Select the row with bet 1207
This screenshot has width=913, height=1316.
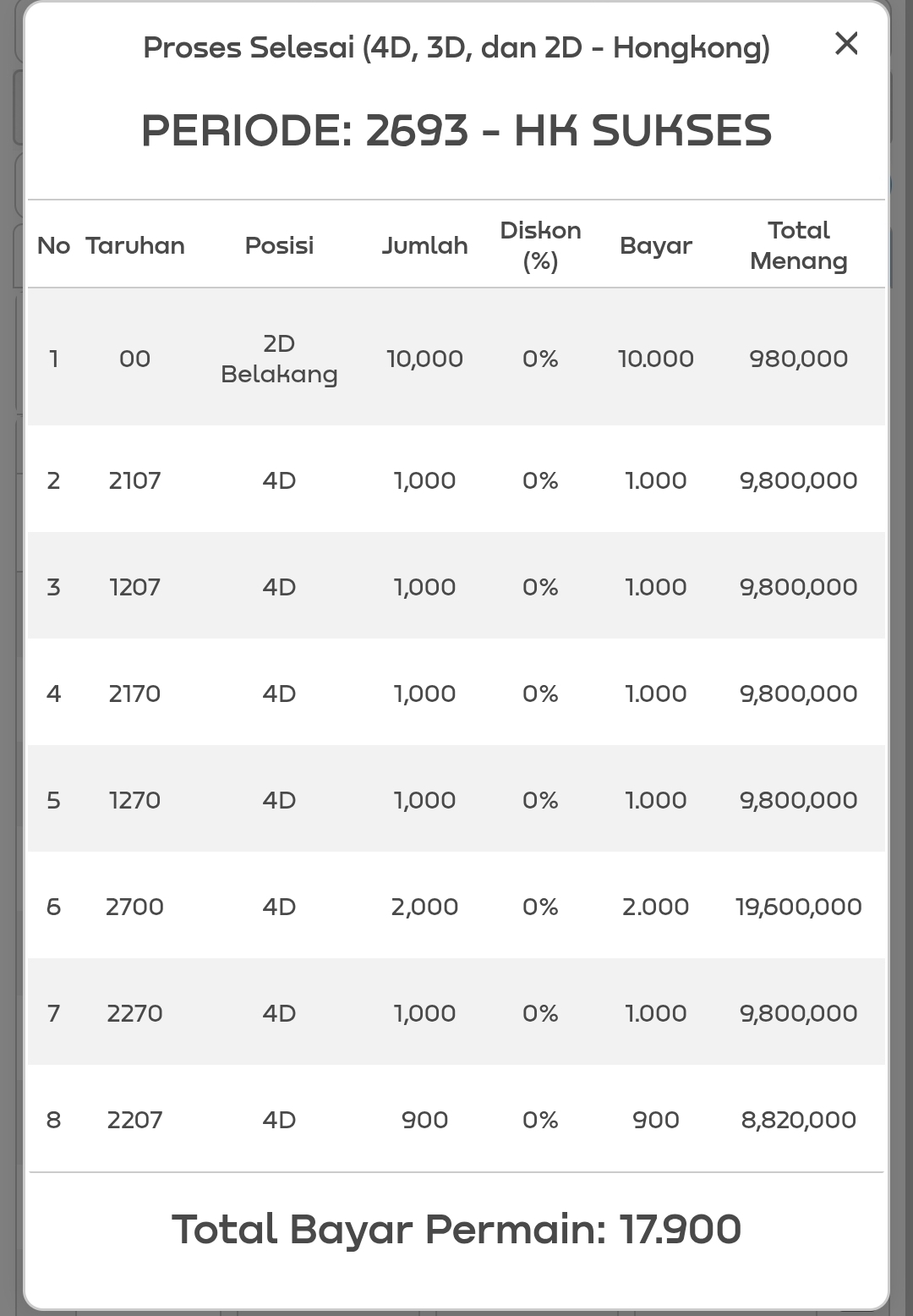pos(134,587)
